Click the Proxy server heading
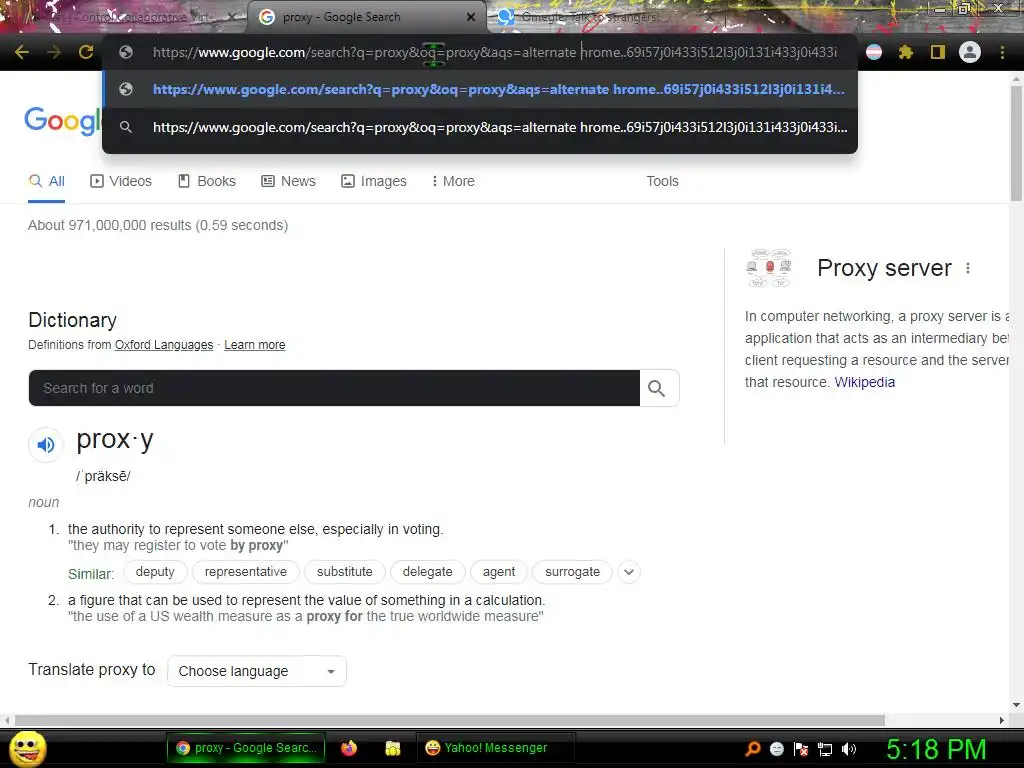Viewport: 1024px width, 768px height. pyautogui.click(x=884, y=268)
